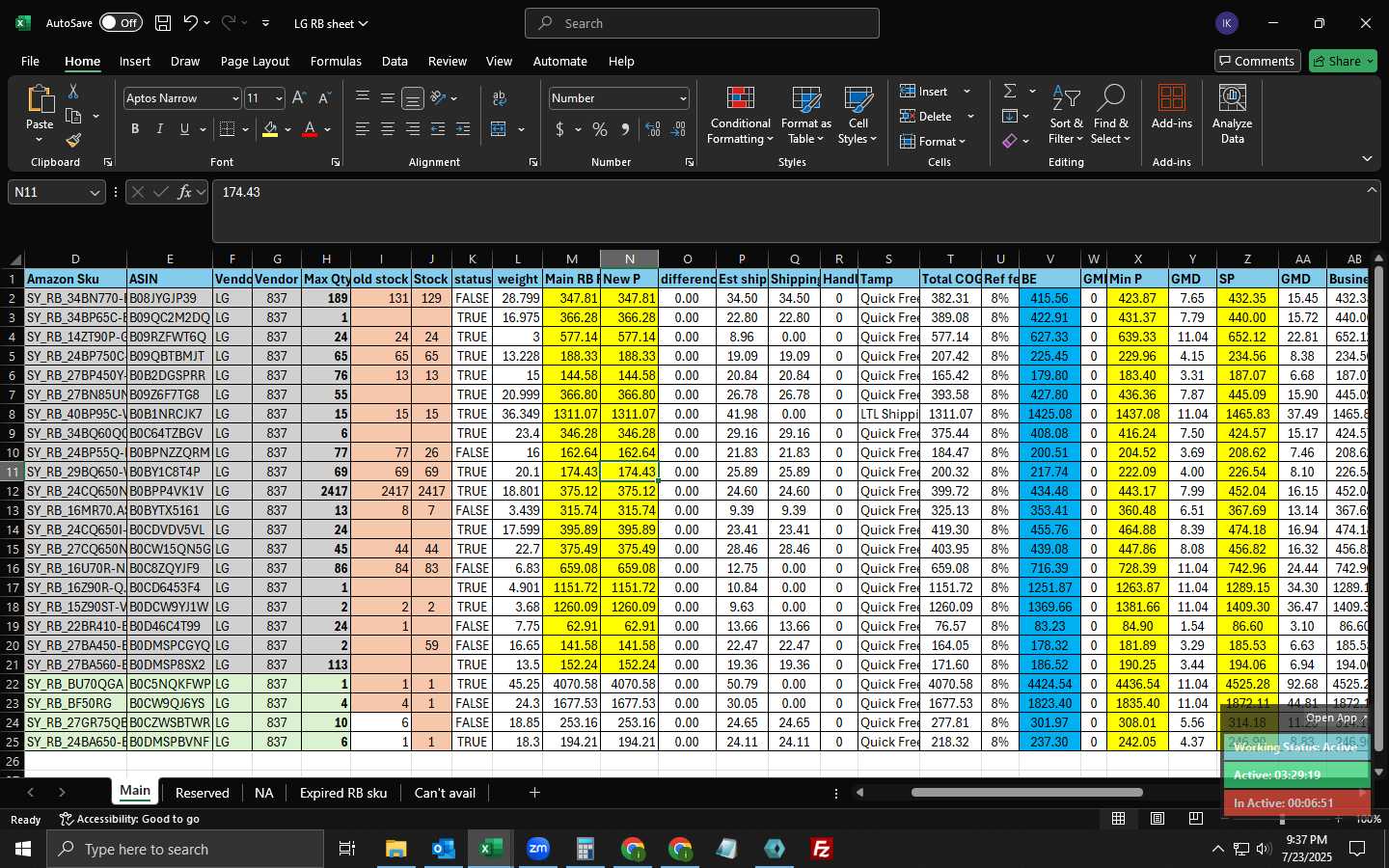Open the Zoom app in taskbar
Viewport: 1389px width, 868px height.
(x=538, y=849)
